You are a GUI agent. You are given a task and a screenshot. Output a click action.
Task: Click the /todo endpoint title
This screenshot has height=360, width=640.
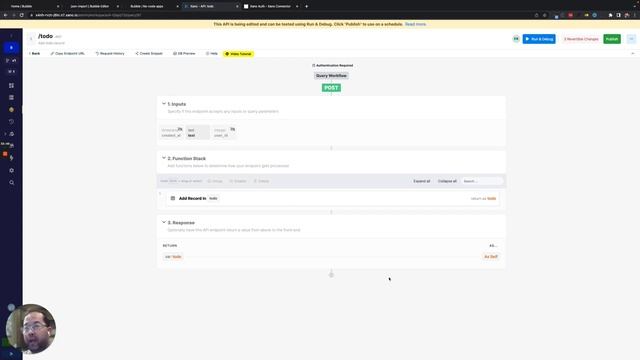tap(45, 36)
